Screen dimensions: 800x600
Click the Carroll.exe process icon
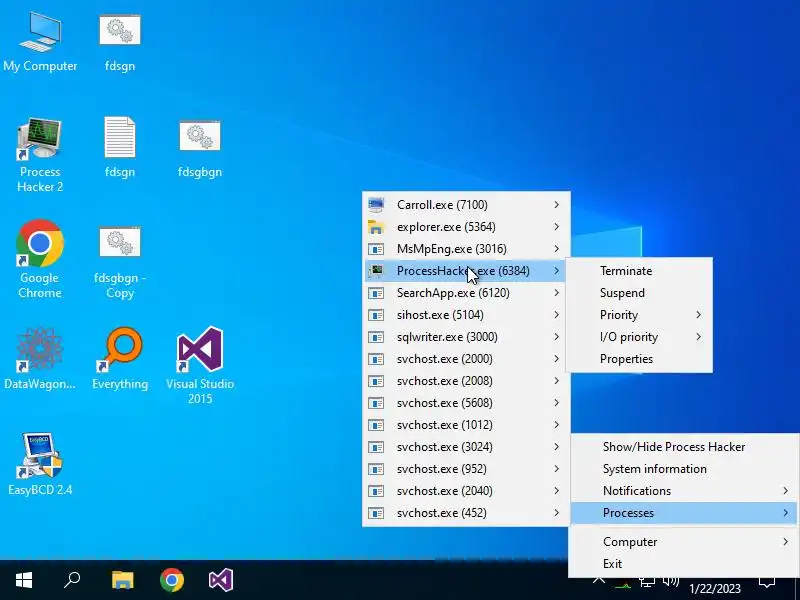point(376,205)
